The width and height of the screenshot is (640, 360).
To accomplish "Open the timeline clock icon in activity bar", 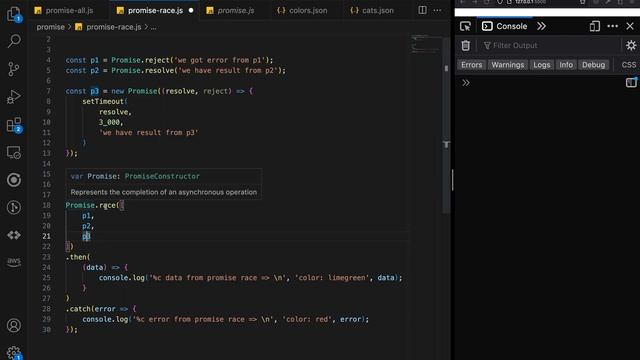I will click(14, 207).
